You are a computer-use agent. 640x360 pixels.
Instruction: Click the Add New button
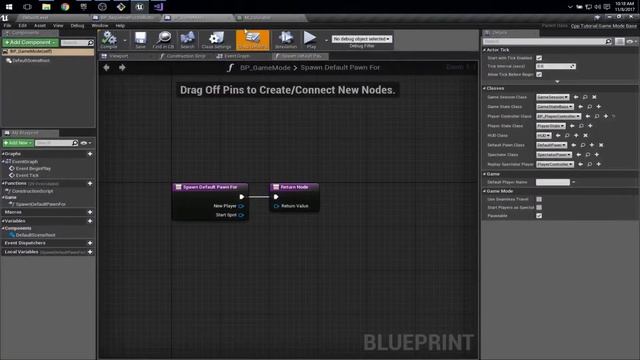click(18, 143)
